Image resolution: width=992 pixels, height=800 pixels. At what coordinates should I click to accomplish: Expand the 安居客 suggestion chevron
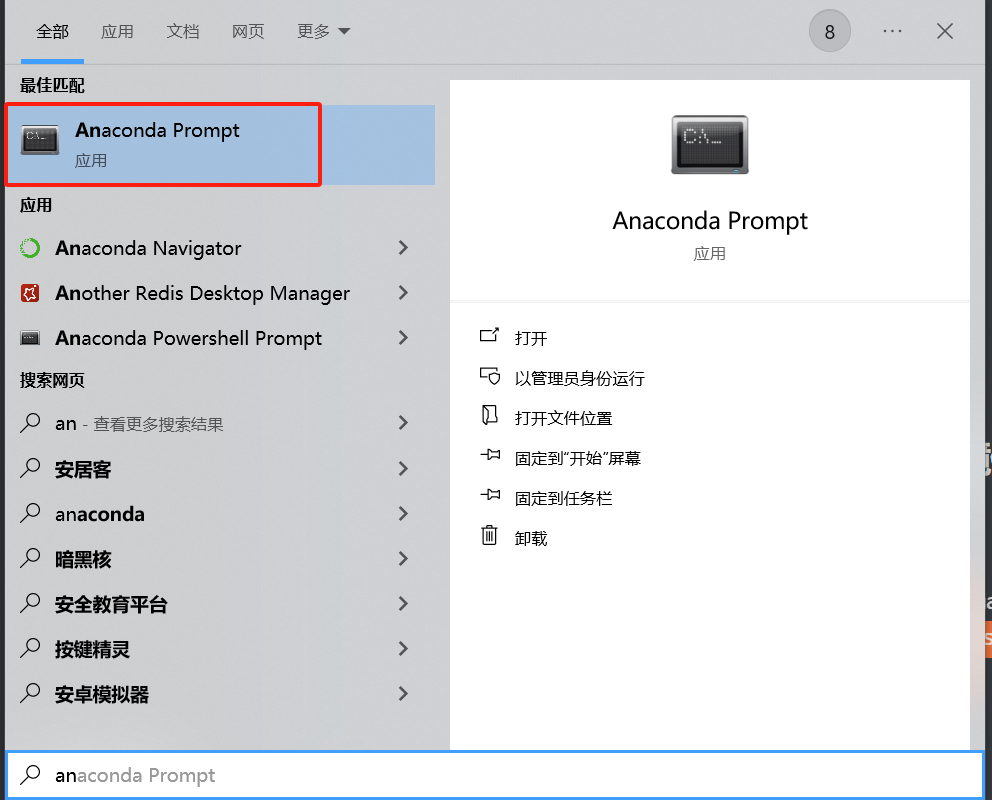(x=403, y=469)
